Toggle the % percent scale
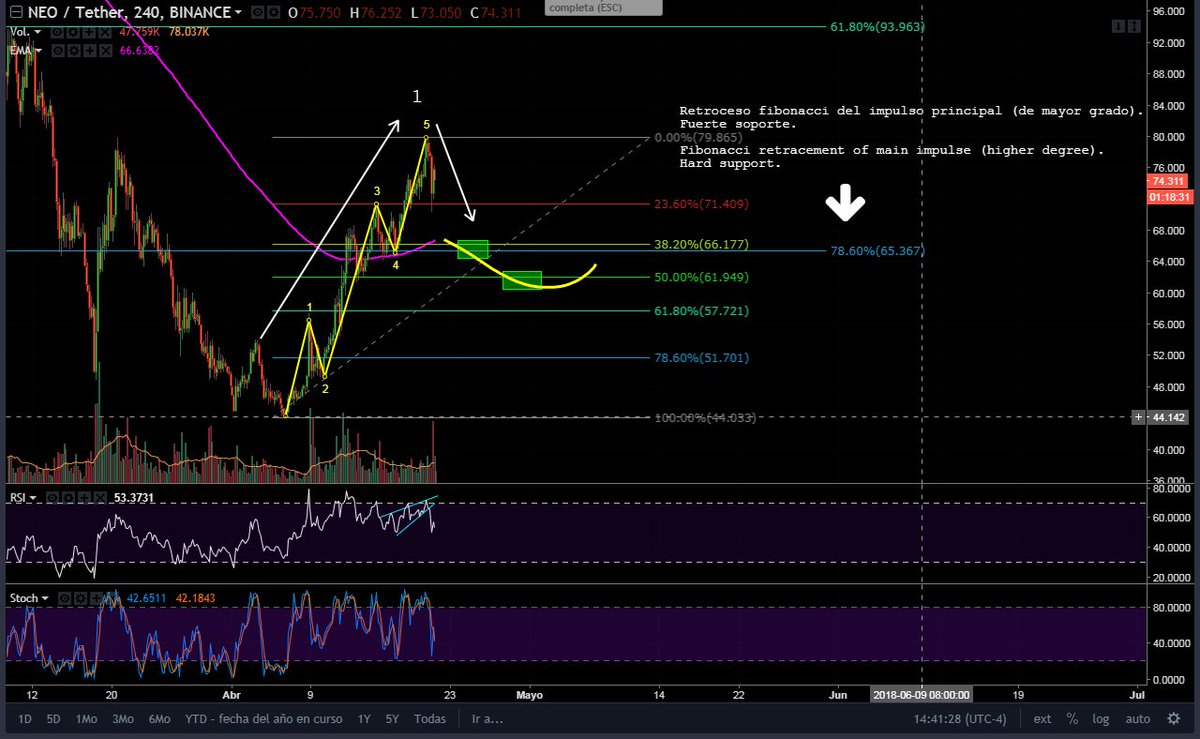This screenshot has width=1200, height=739. (1072, 718)
